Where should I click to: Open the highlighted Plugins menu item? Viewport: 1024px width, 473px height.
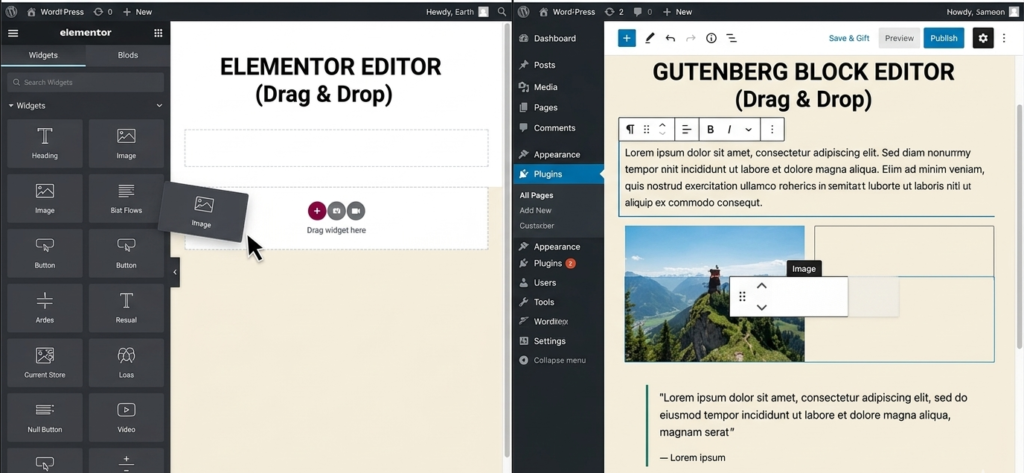(558, 174)
